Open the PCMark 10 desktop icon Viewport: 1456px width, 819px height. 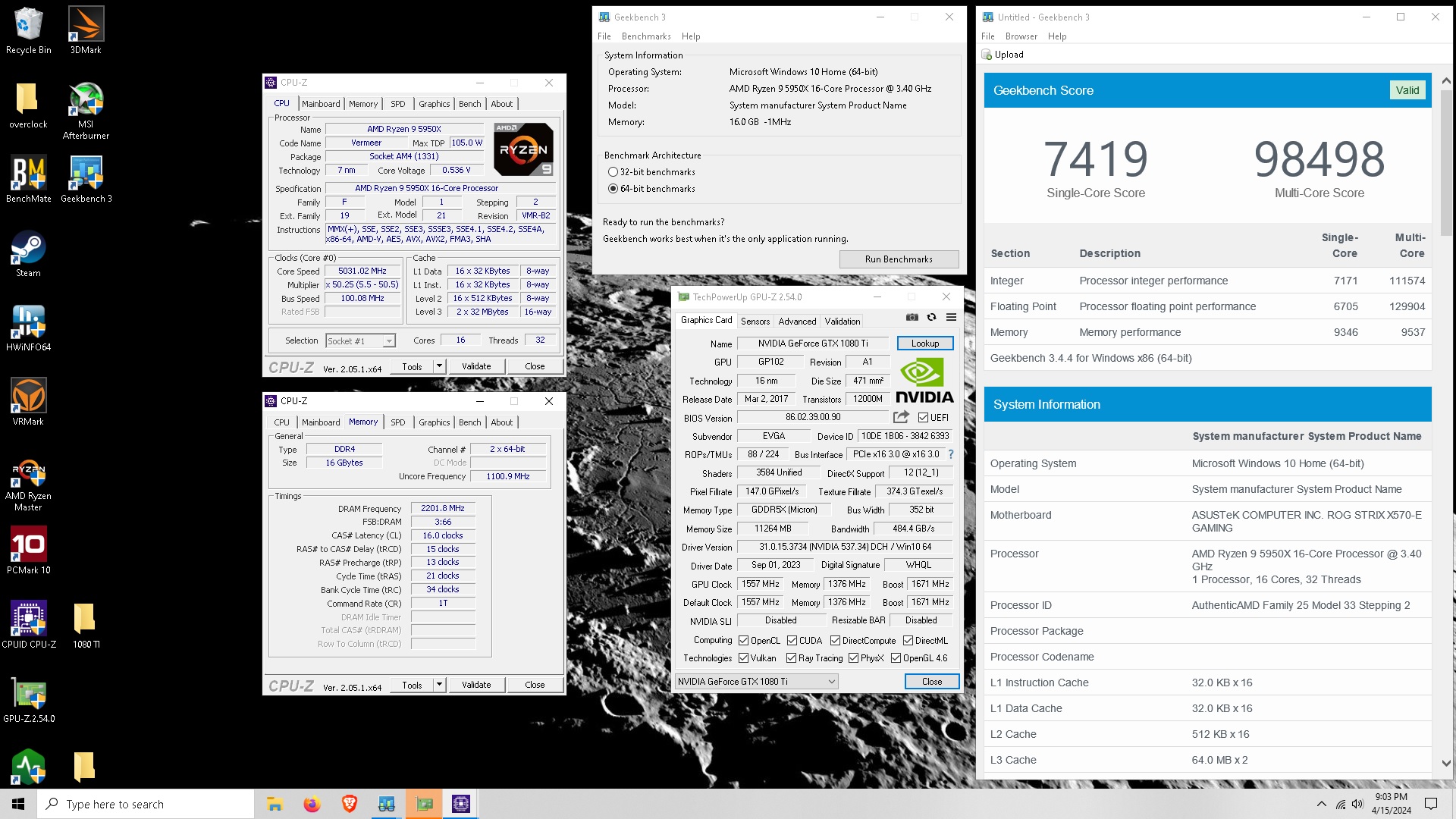[28, 551]
